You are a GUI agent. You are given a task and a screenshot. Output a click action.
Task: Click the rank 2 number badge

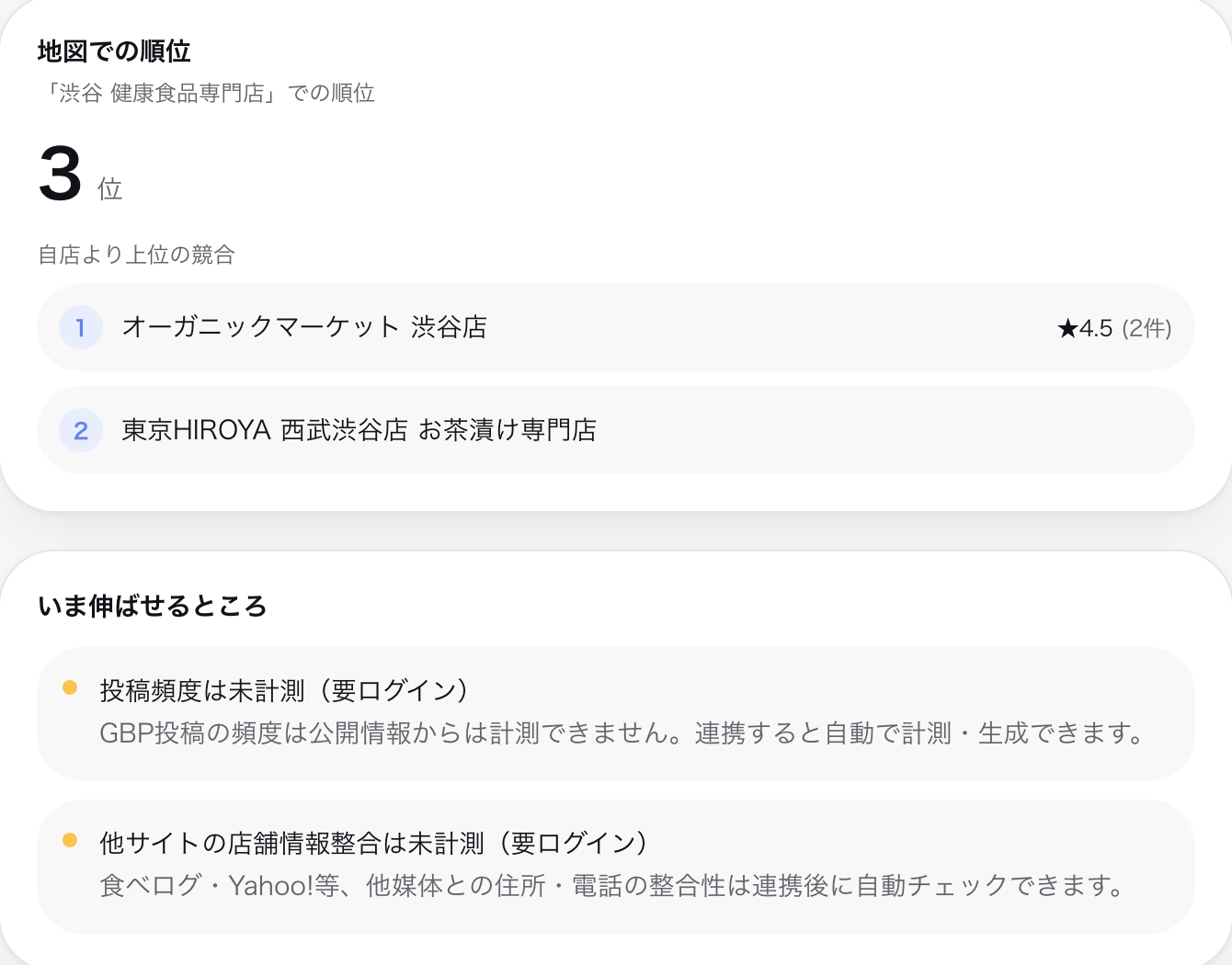[81, 430]
